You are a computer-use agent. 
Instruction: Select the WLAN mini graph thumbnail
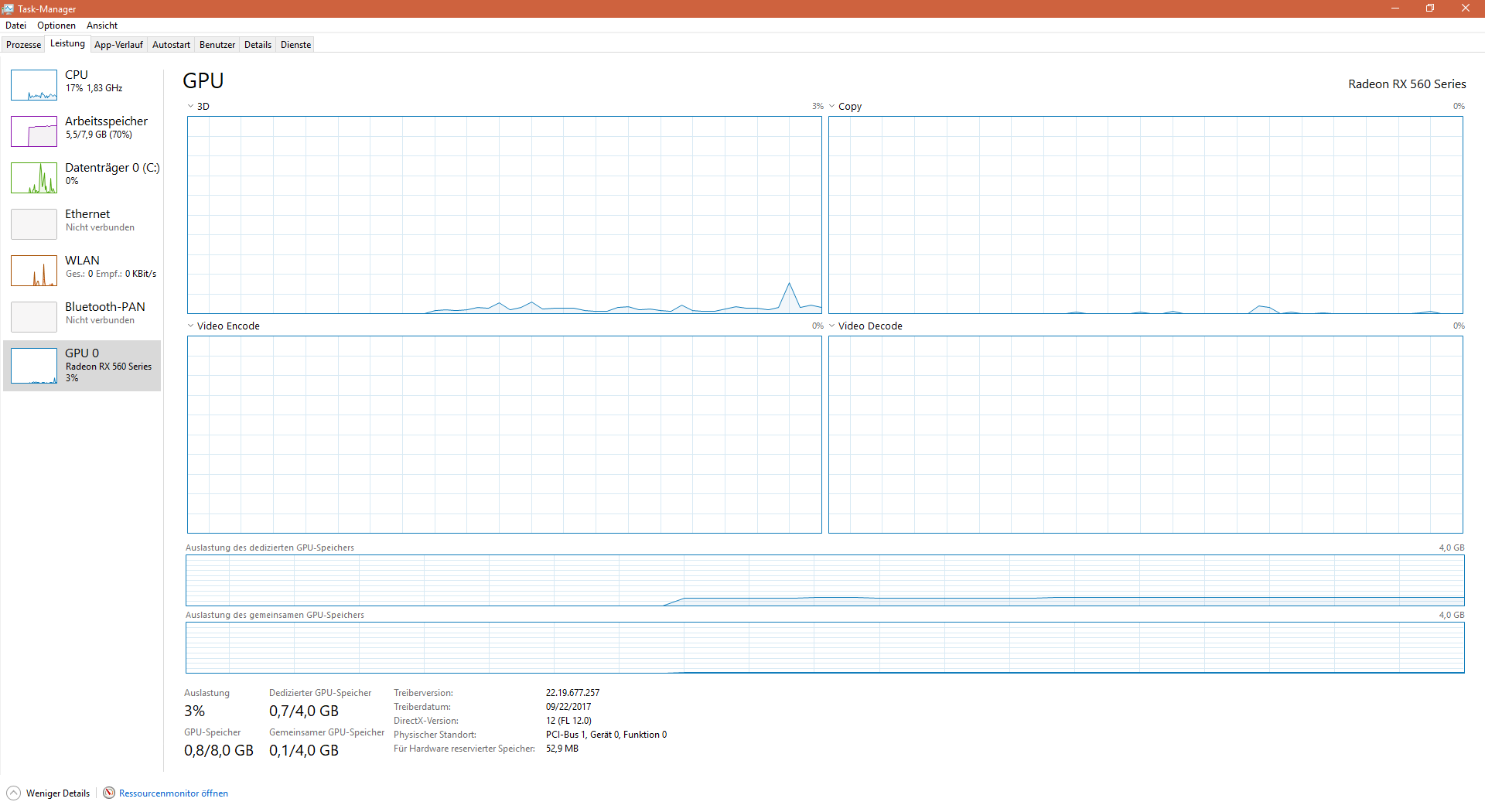pos(34,271)
